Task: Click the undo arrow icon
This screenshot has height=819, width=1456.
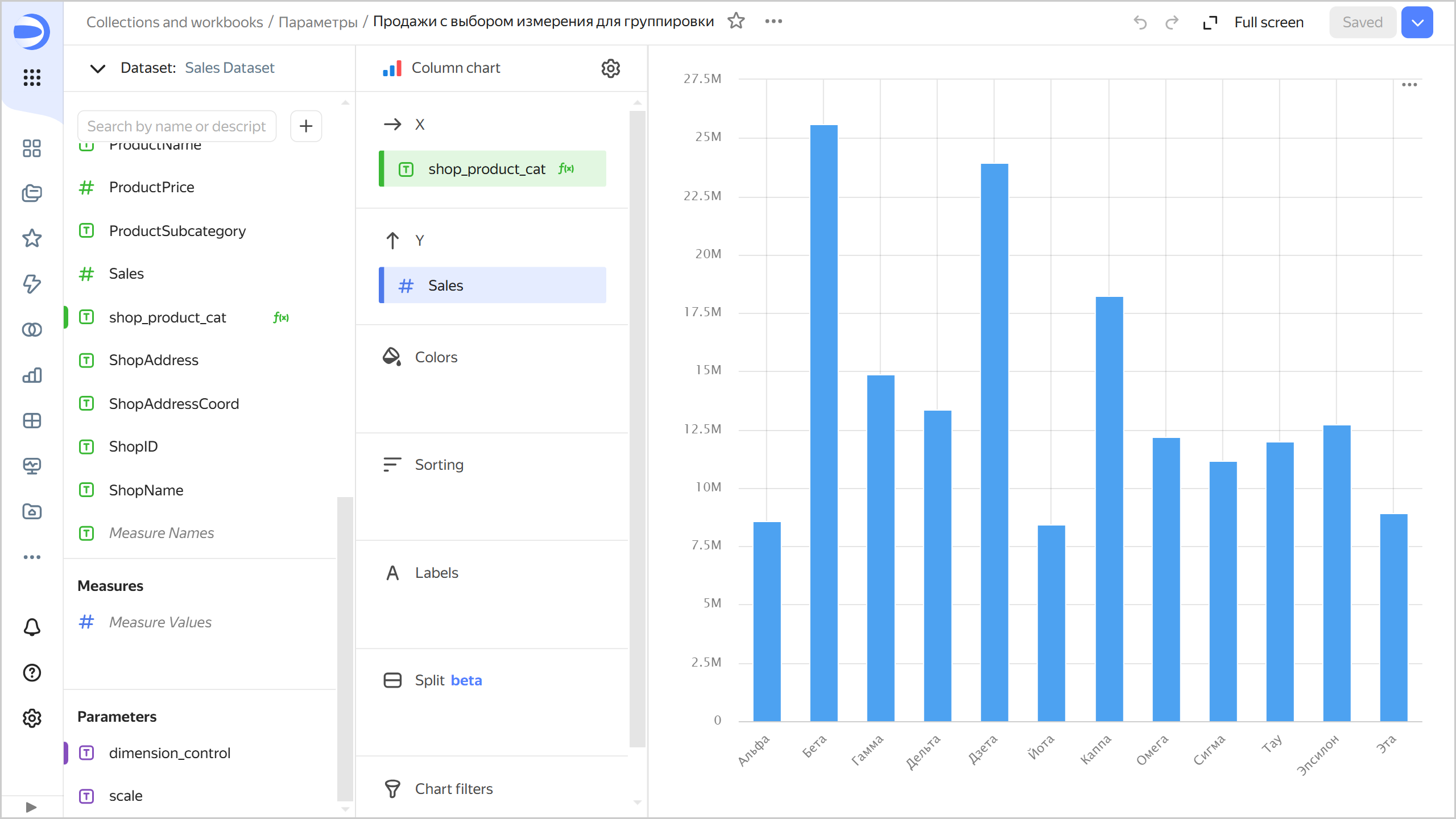Action: (x=1140, y=22)
